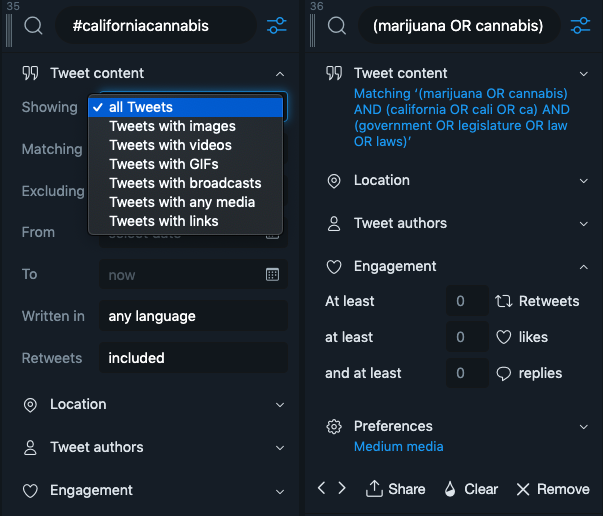This screenshot has width=603, height=516.
Task: Open 'Written in' any language dropdown
Action: point(192,316)
